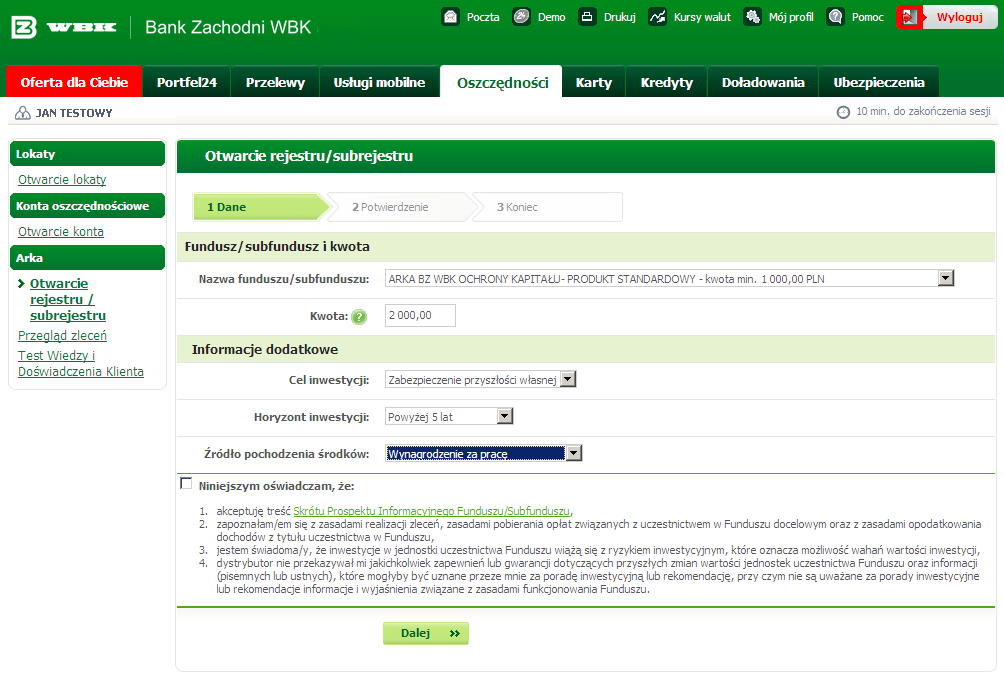The image size is (1004, 682).
Task: Click the Mój profil label
Action: pyautogui.click(x=791, y=17)
